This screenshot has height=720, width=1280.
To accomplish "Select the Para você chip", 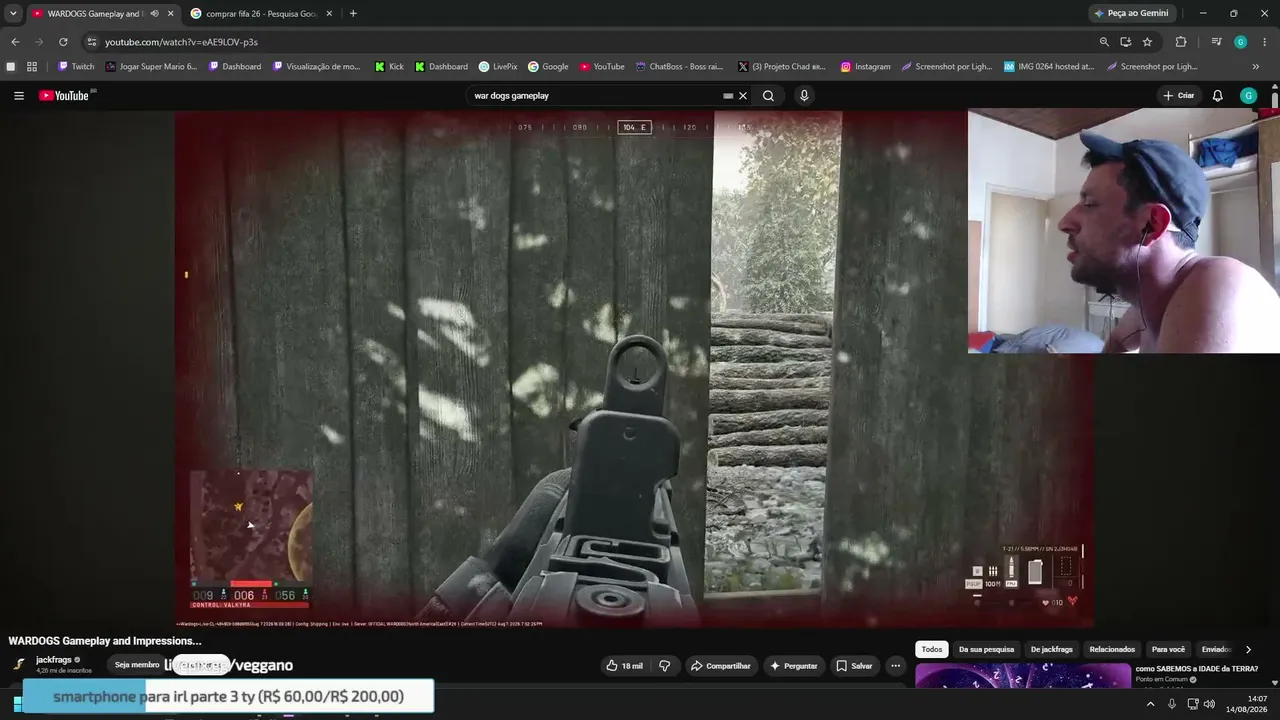I will click(x=1168, y=649).
